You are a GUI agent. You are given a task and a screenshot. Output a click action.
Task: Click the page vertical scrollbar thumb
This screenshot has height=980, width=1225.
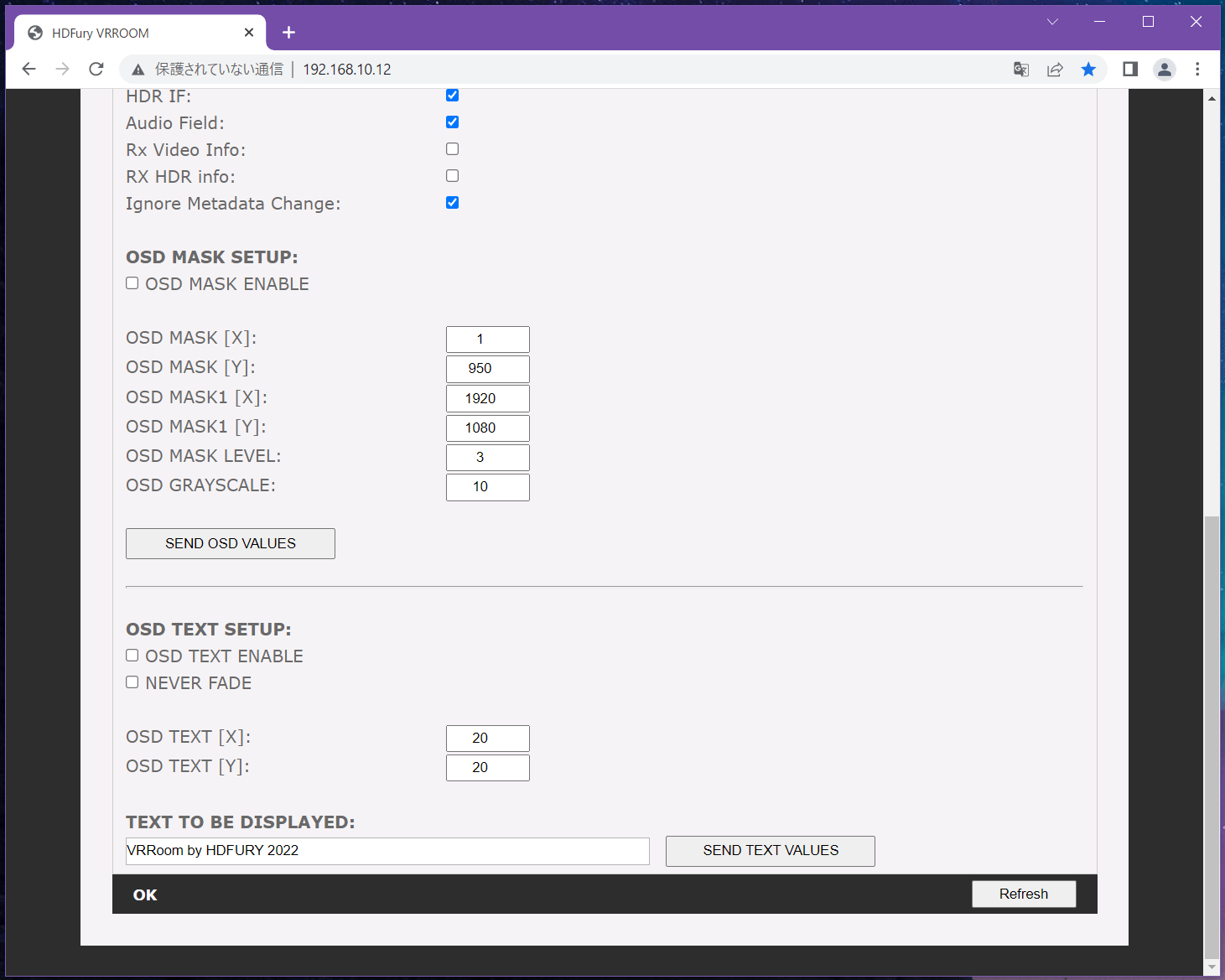click(x=1212, y=736)
